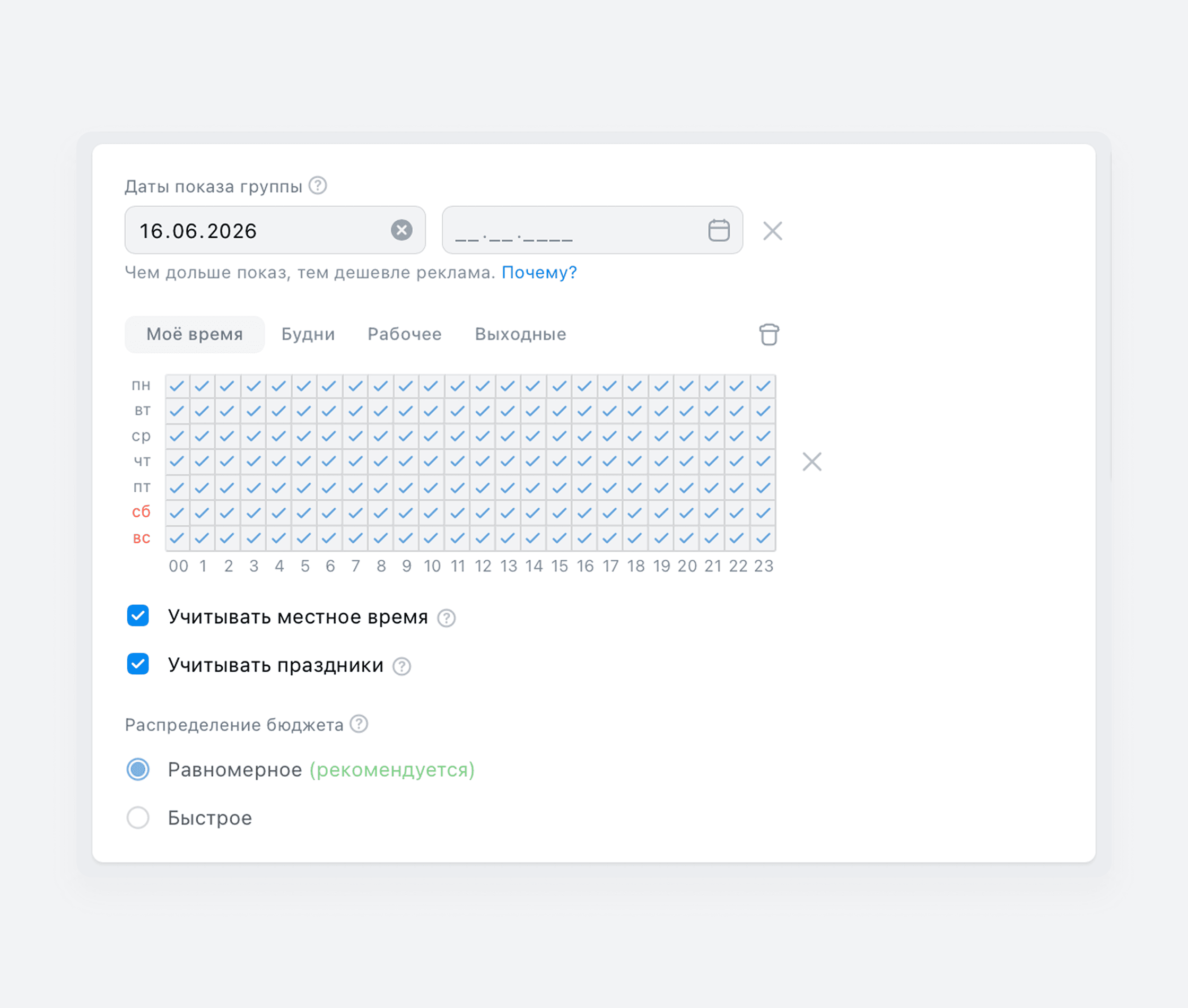Select Моё время schedule tab
The image size is (1188, 1008).
tap(195, 334)
